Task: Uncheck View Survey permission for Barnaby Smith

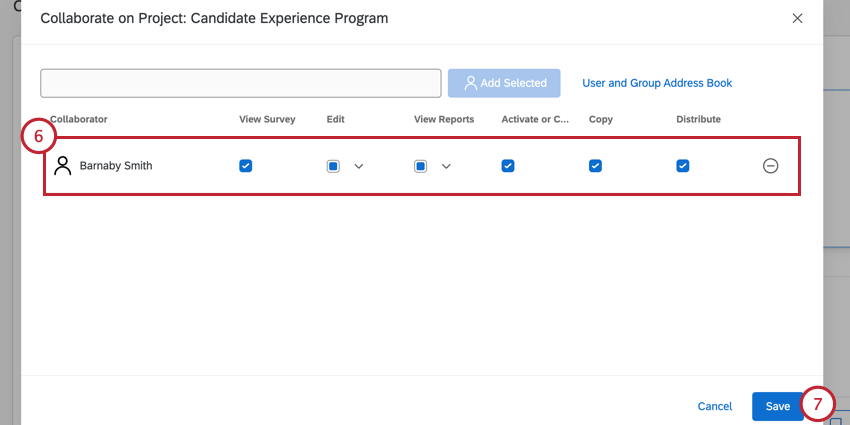Action: click(246, 166)
